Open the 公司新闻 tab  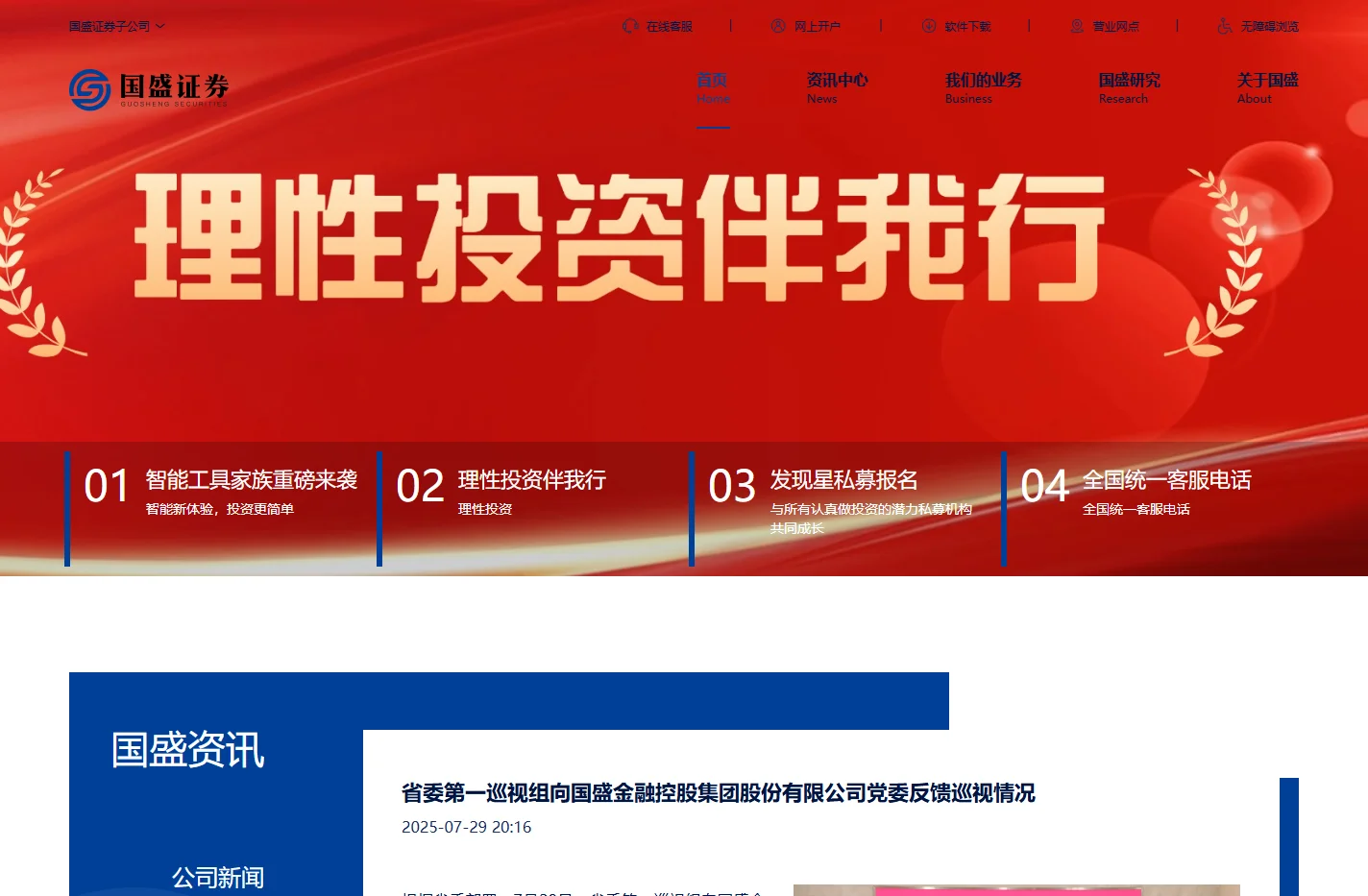tap(218, 878)
